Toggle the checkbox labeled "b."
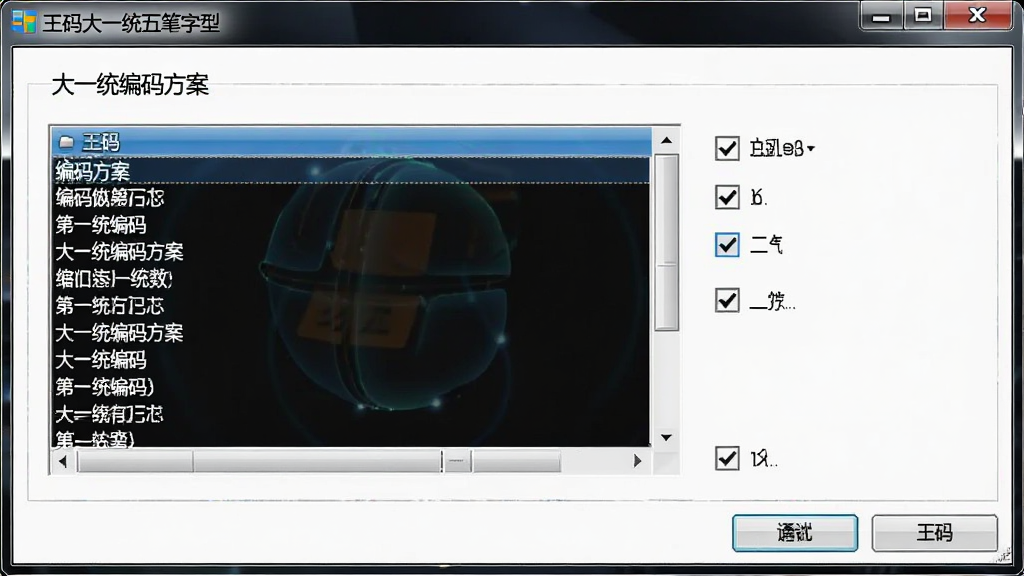This screenshot has height=576, width=1024. click(727, 197)
